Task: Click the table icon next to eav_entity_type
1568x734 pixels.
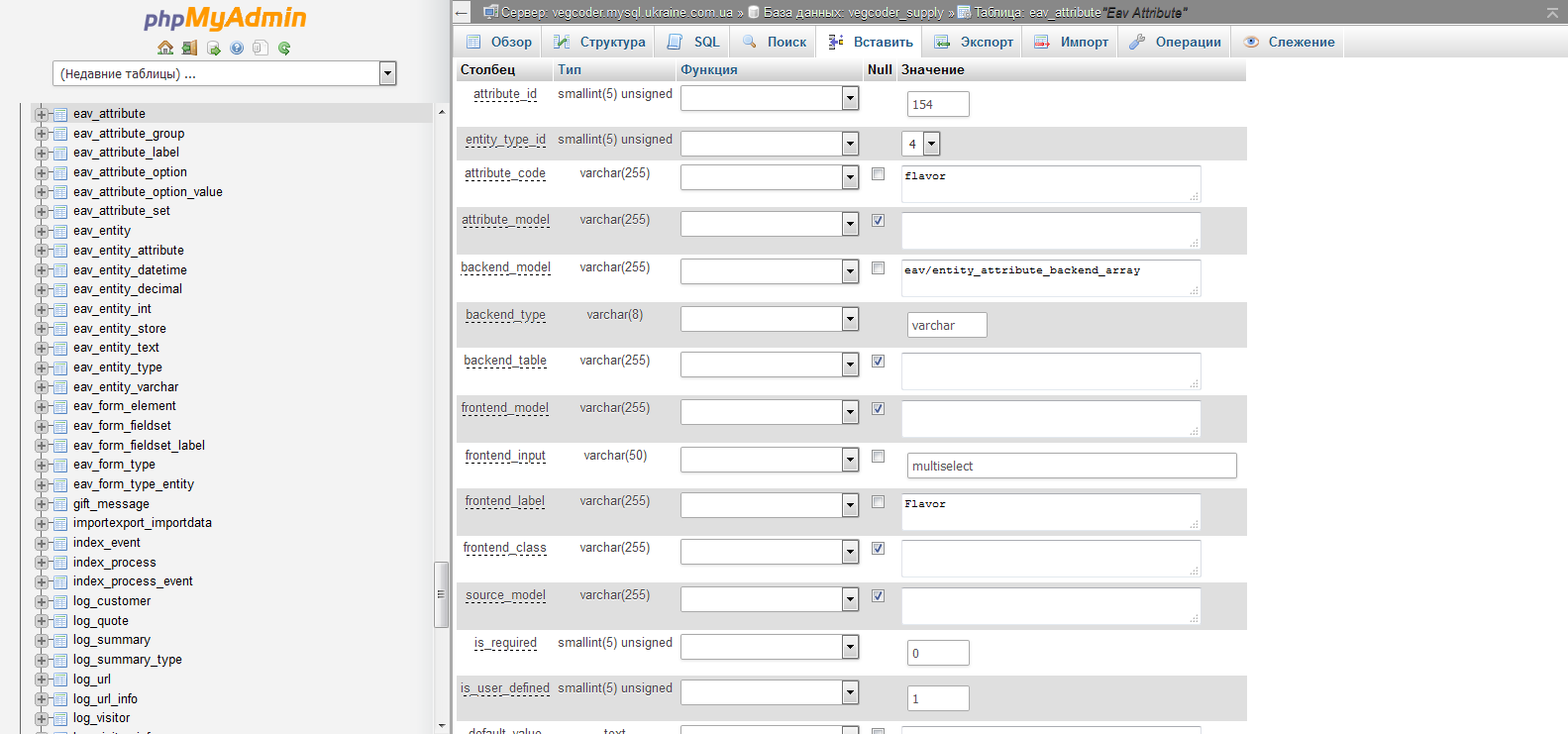Action: tap(60, 367)
